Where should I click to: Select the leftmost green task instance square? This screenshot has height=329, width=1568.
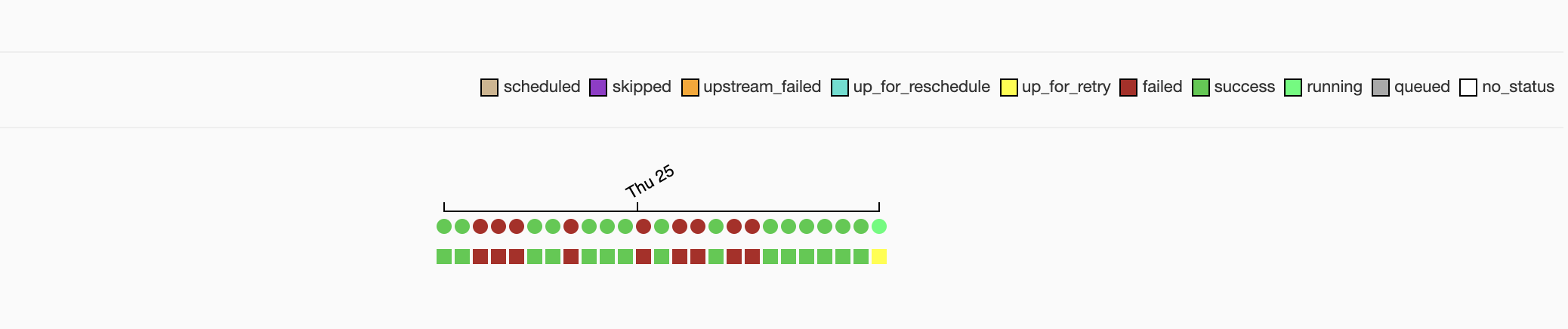tap(444, 257)
